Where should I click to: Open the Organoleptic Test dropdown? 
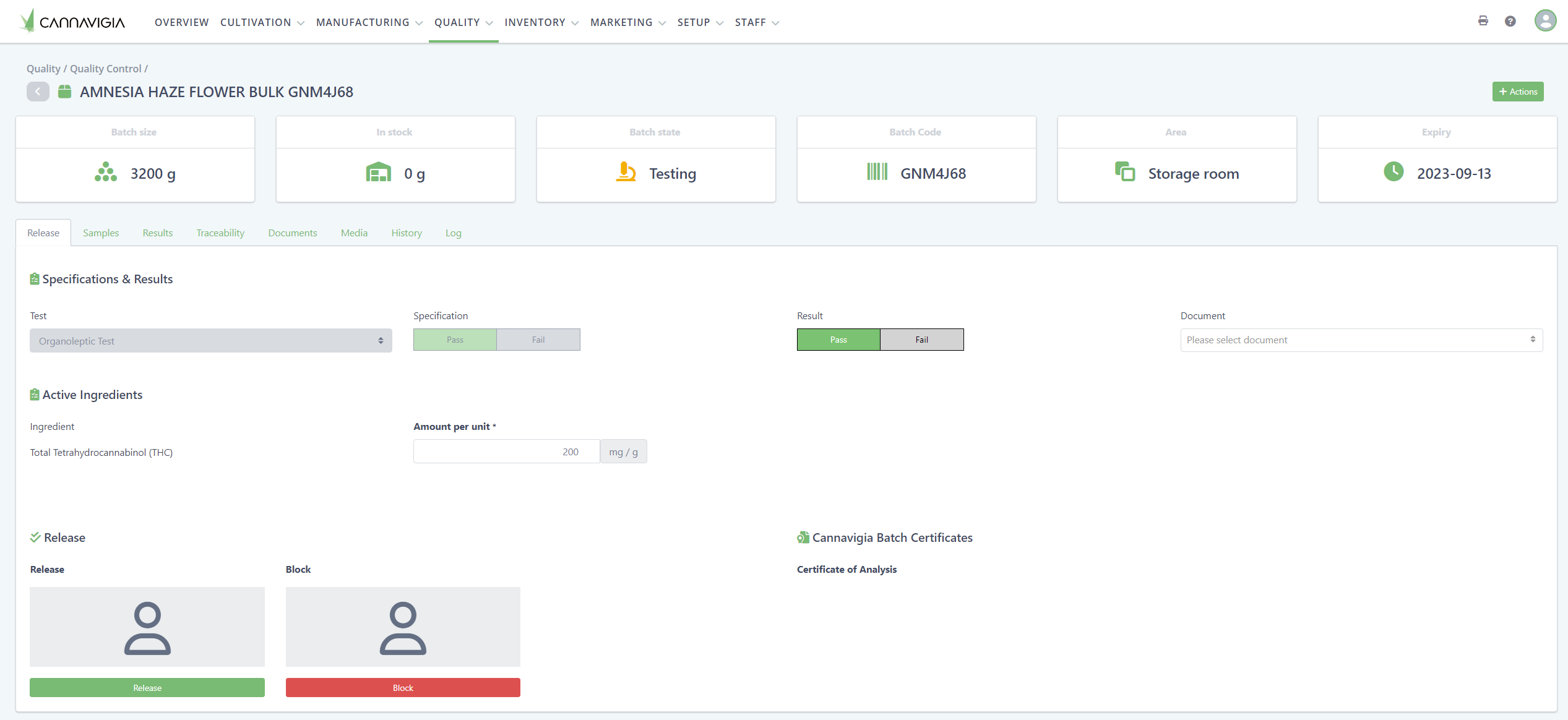(x=210, y=341)
